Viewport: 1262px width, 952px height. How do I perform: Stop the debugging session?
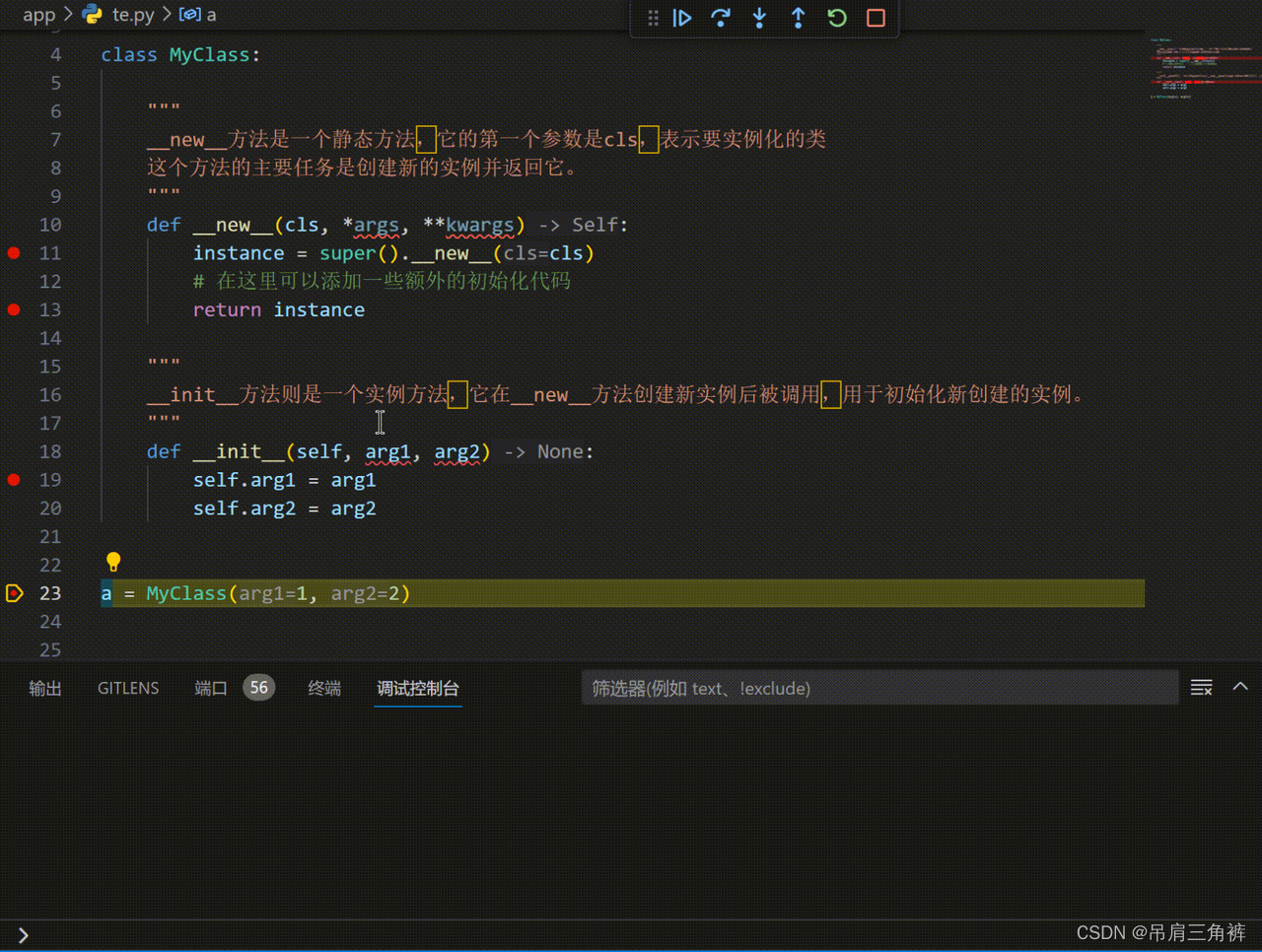click(876, 18)
